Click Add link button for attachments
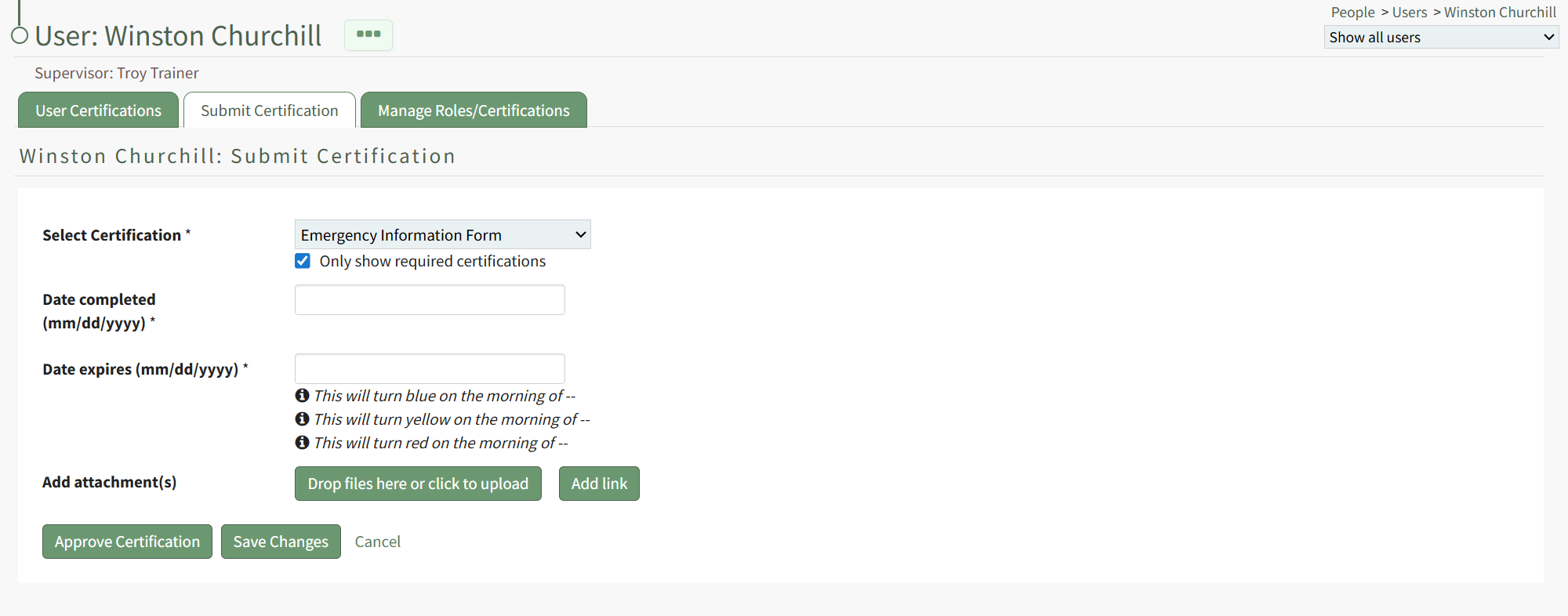Viewport: 1568px width, 616px height. coord(599,484)
